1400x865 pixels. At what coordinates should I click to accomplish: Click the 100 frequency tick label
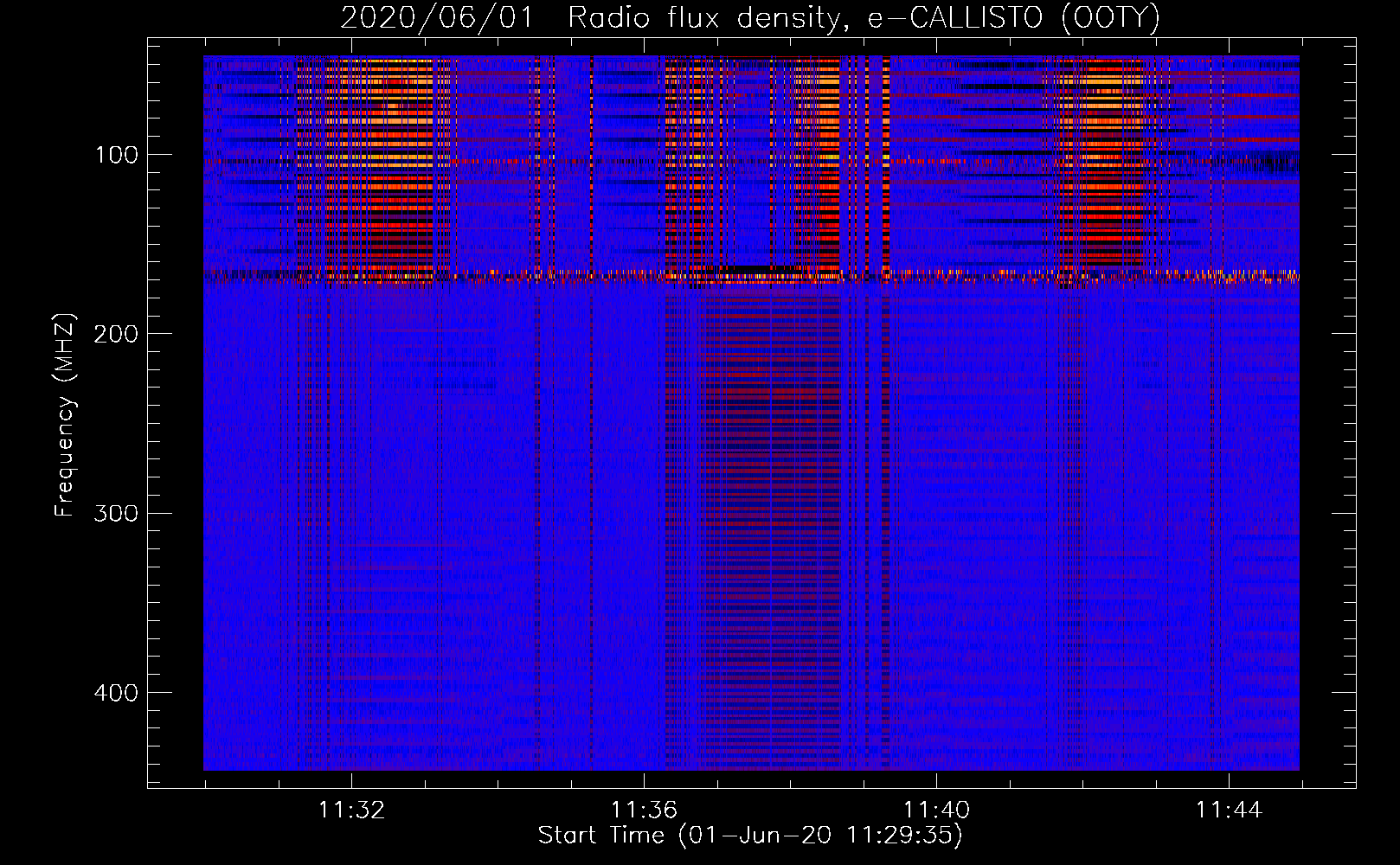(117, 155)
